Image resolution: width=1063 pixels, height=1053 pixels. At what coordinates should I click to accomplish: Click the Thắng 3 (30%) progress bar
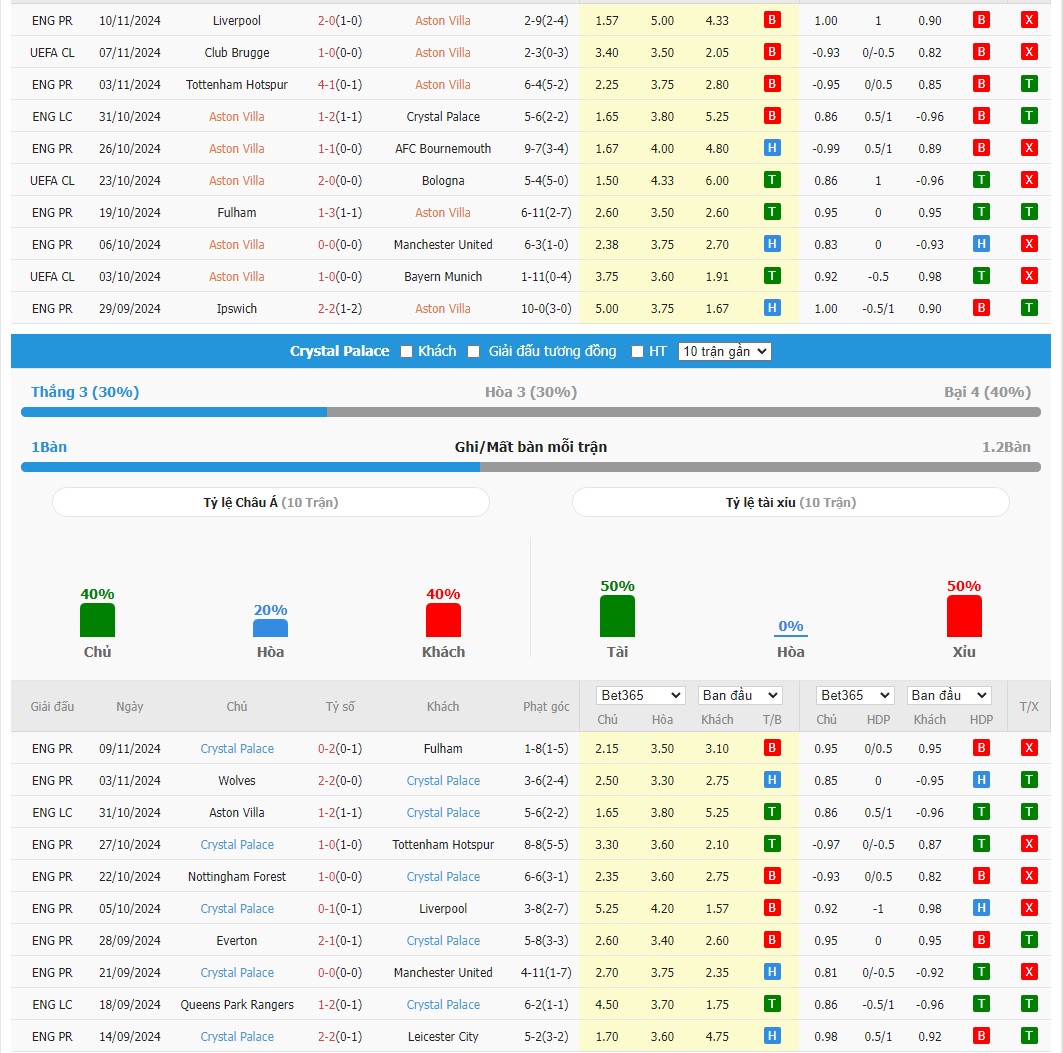[531, 412]
